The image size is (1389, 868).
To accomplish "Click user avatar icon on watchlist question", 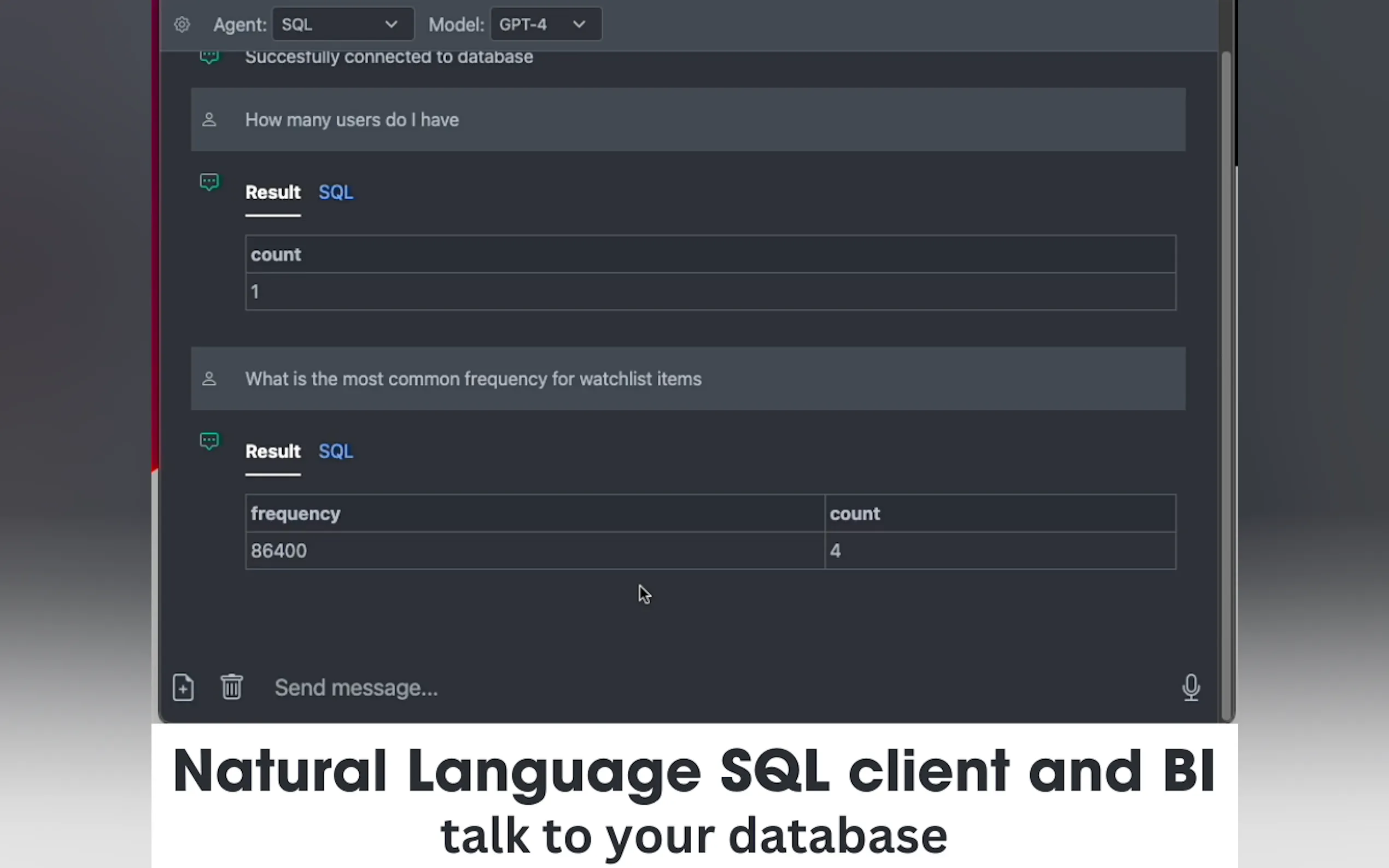I will pyautogui.click(x=209, y=379).
